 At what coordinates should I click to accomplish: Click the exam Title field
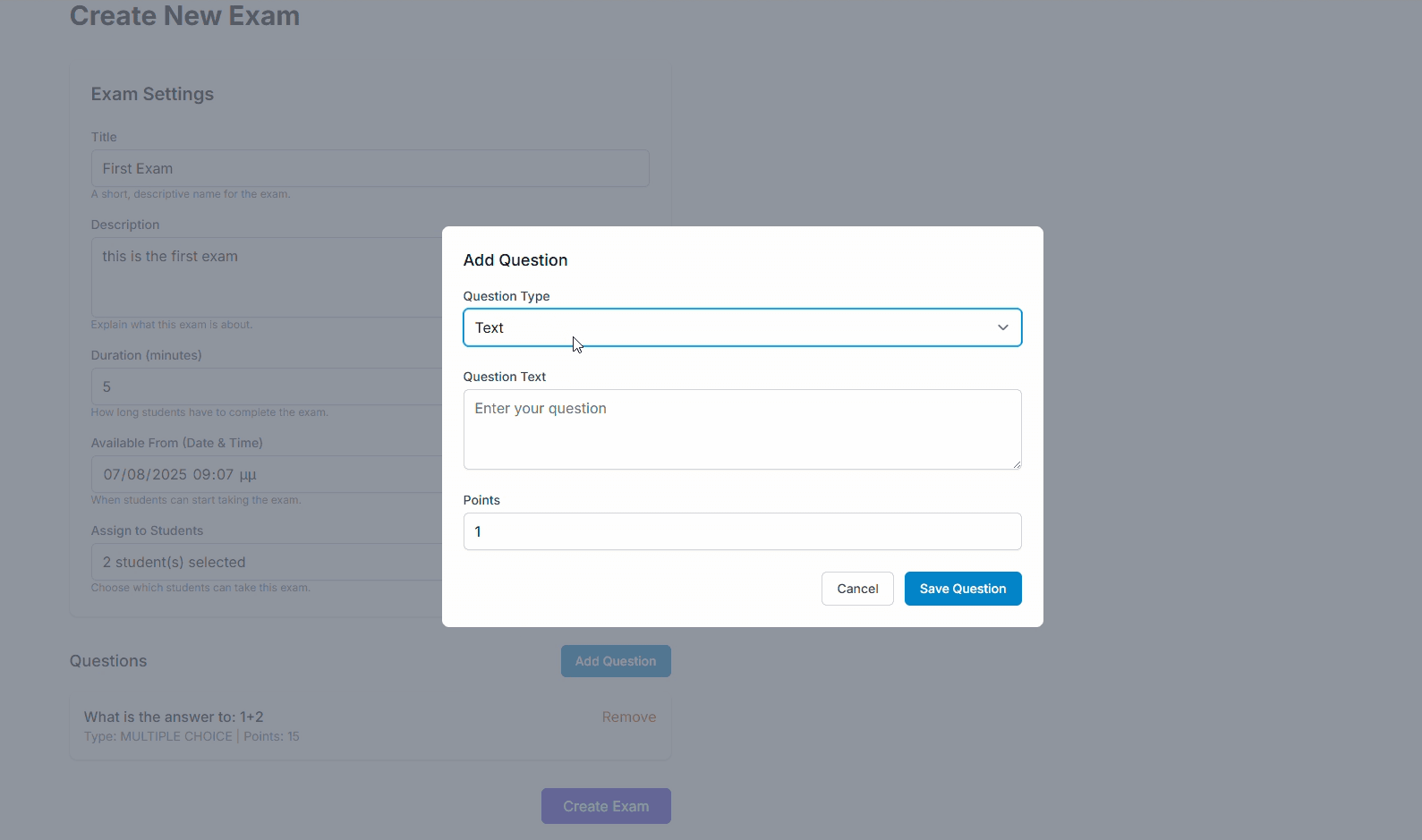(370, 168)
